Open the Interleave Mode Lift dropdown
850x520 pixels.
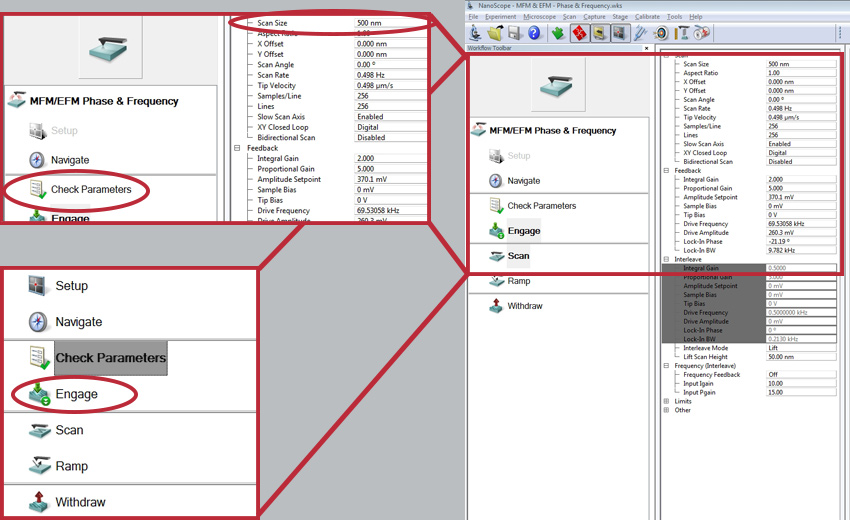click(801, 348)
